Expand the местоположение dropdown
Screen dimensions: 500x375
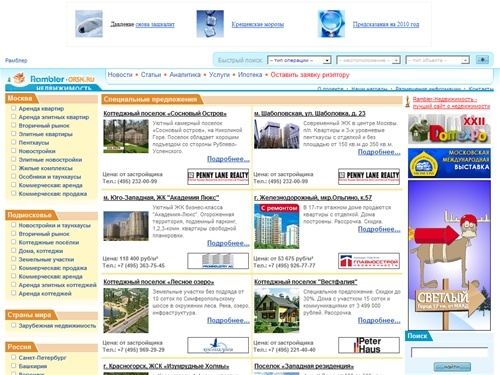[x=368, y=60]
